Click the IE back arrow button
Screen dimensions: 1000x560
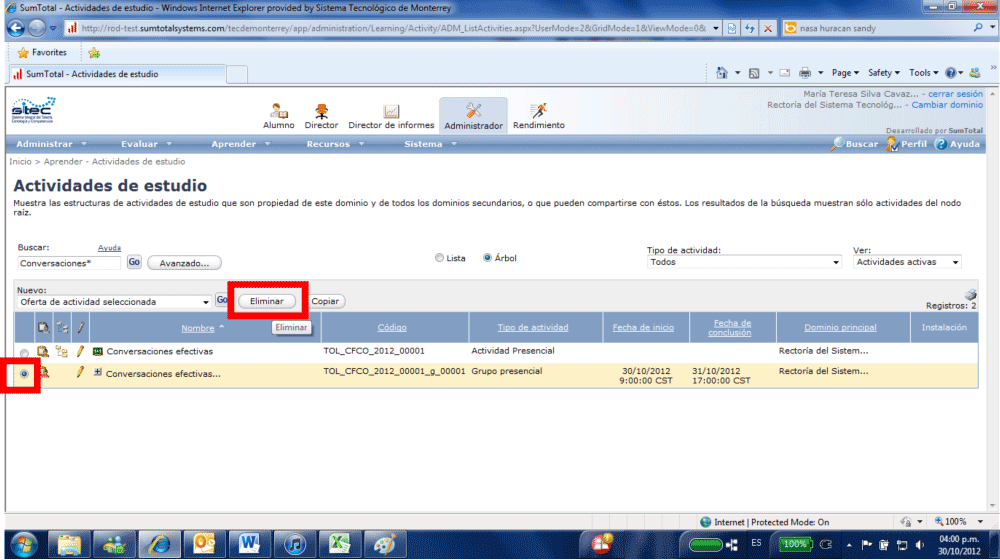coord(16,28)
